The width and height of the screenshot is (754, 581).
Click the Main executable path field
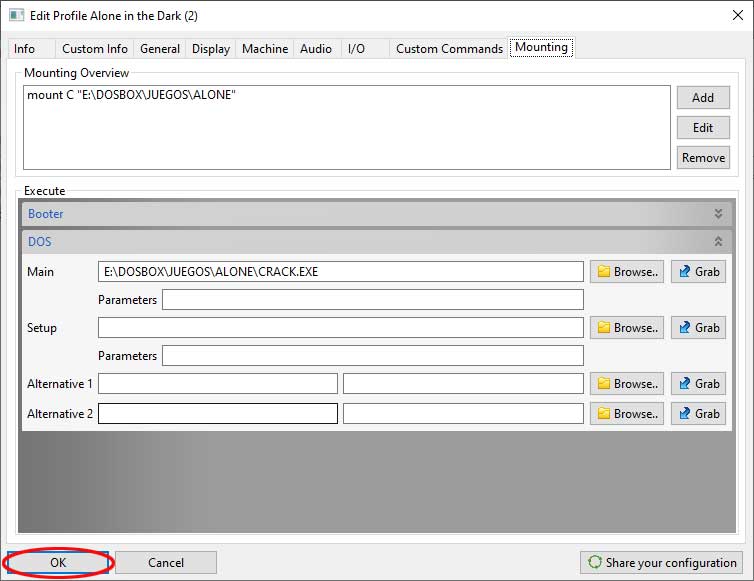click(x=341, y=272)
